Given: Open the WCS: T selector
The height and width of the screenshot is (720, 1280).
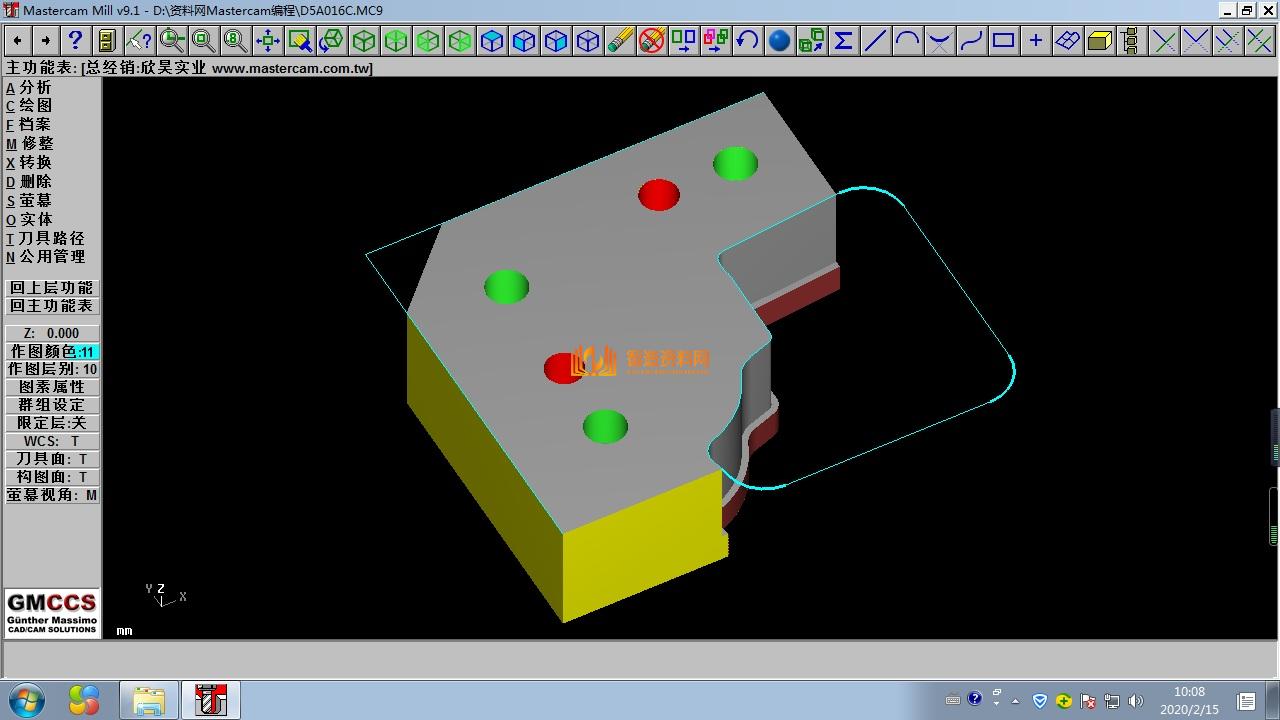Looking at the screenshot, I should tap(52, 441).
